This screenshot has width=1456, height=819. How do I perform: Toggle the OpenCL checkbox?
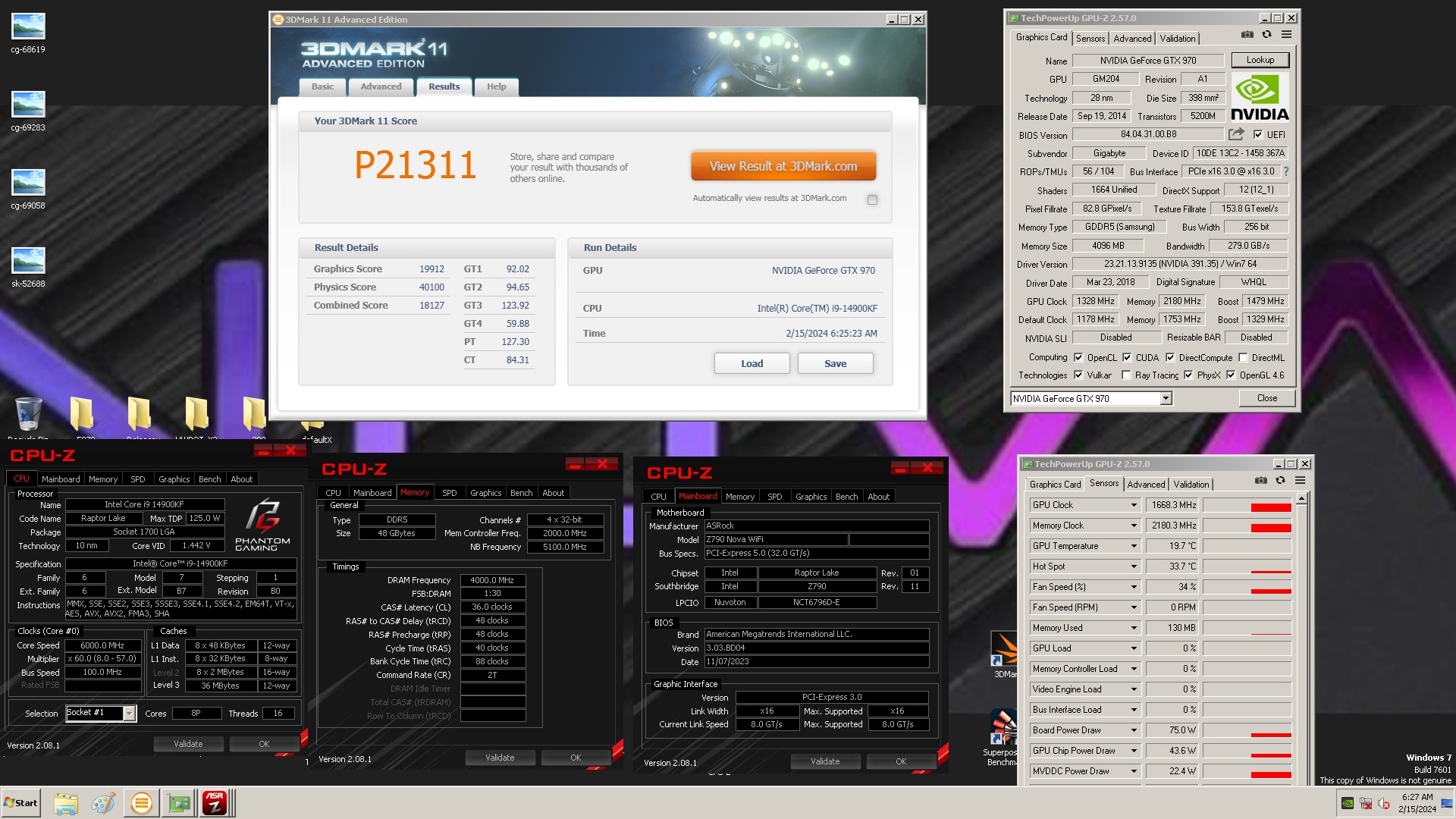click(x=1078, y=357)
